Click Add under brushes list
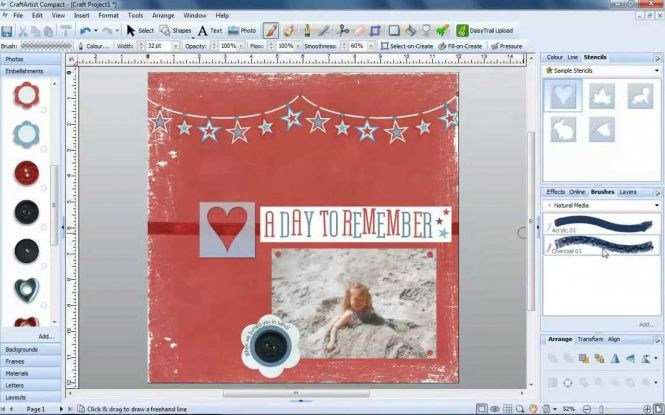The height and width of the screenshot is (415, 665). [646, 325]
